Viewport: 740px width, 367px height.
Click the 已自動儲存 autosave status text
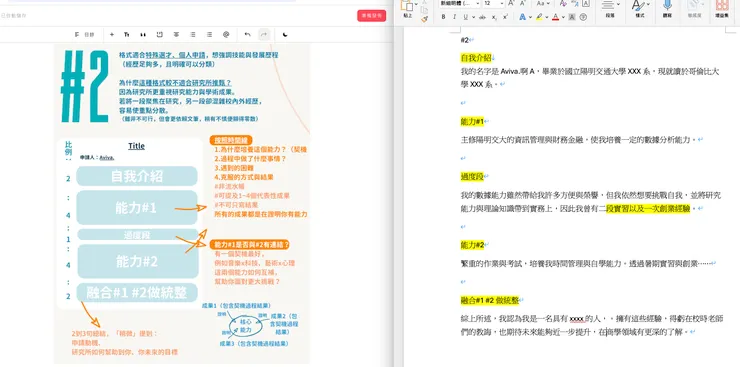tap(13, 16)
